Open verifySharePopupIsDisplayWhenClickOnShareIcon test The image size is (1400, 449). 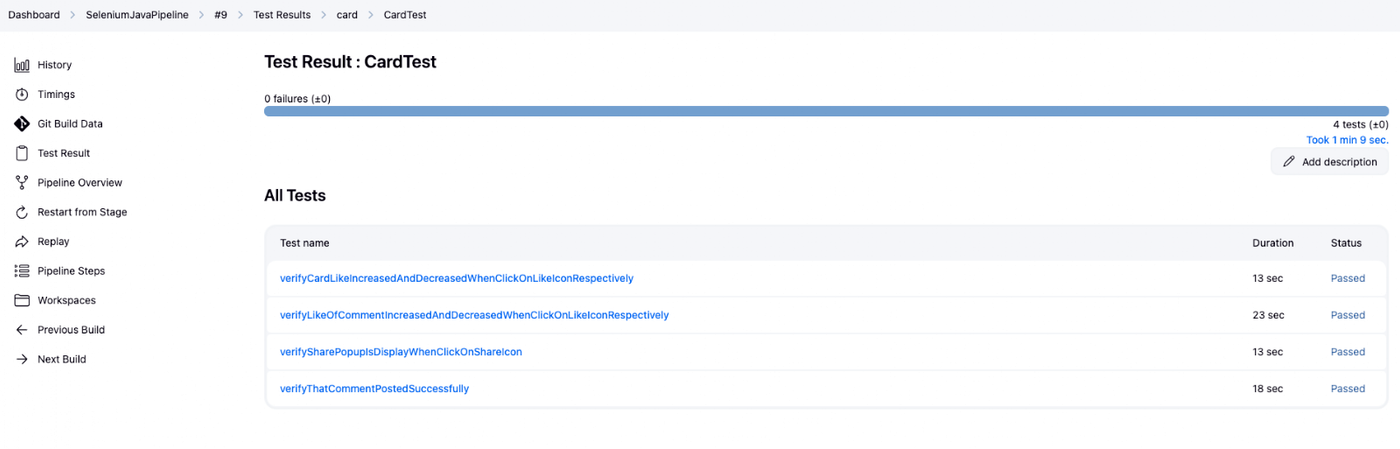tap(401, 352)
